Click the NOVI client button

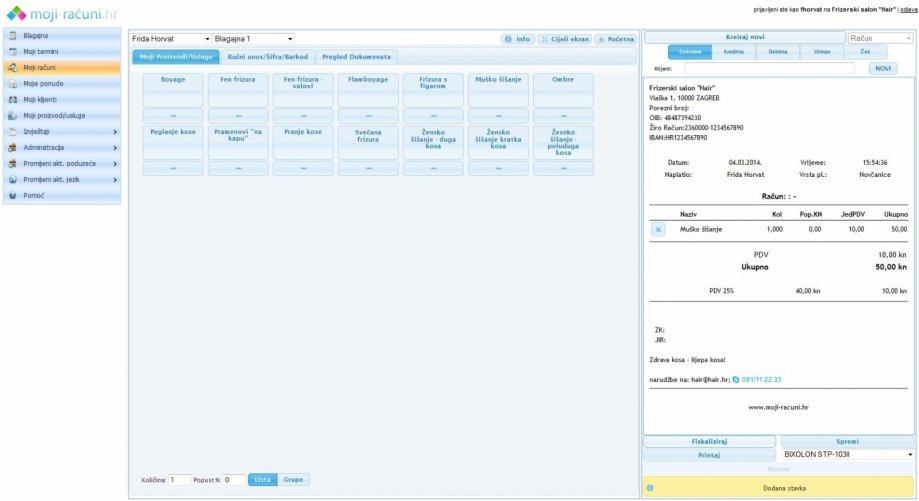tap(883, 69)
